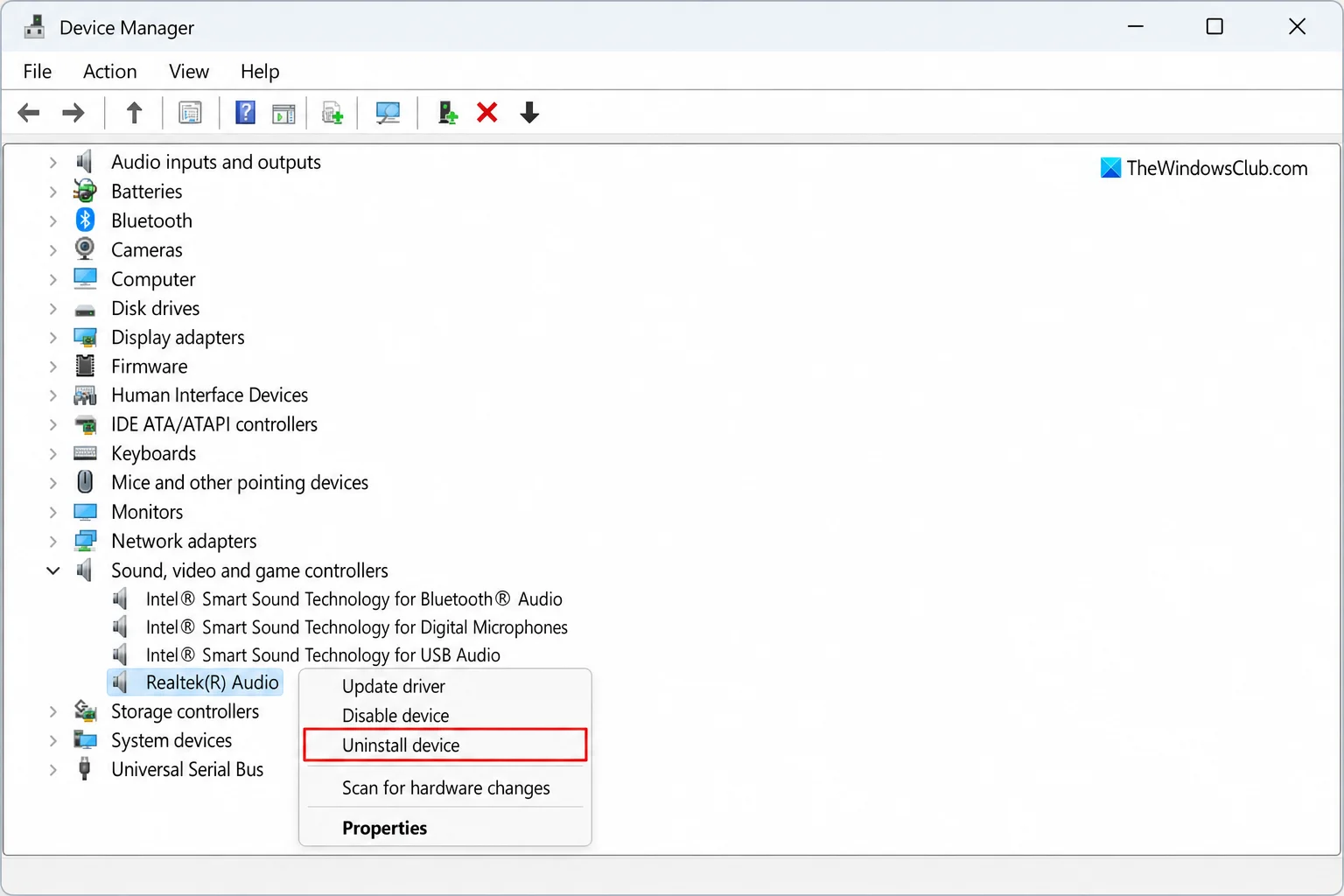The image size is (1344, 896).
Task: Open the Help menu
Action: pyautogui.click(x=260, y=72)
